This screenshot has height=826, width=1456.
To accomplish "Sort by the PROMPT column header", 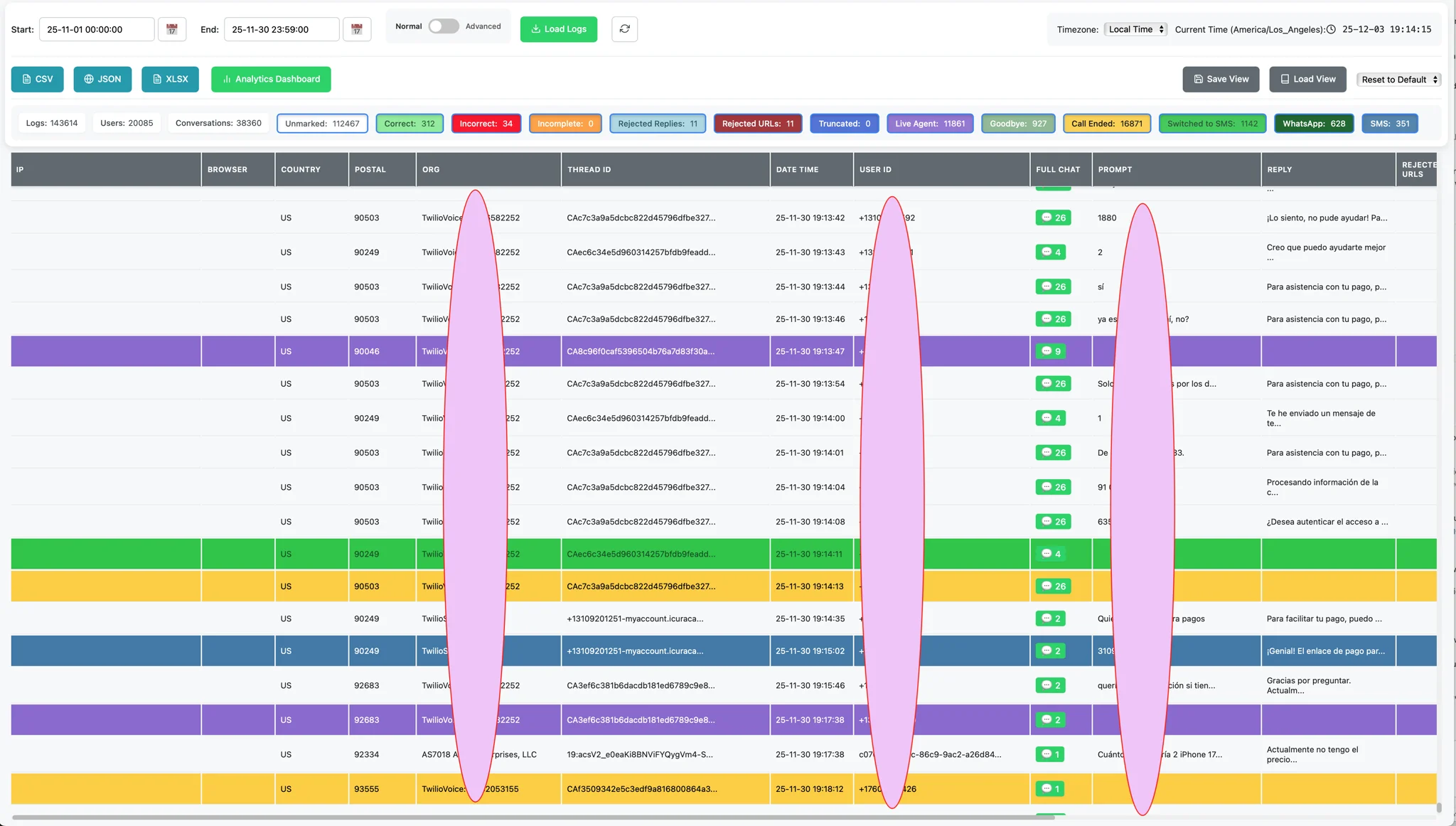I will coord(1177,169).
